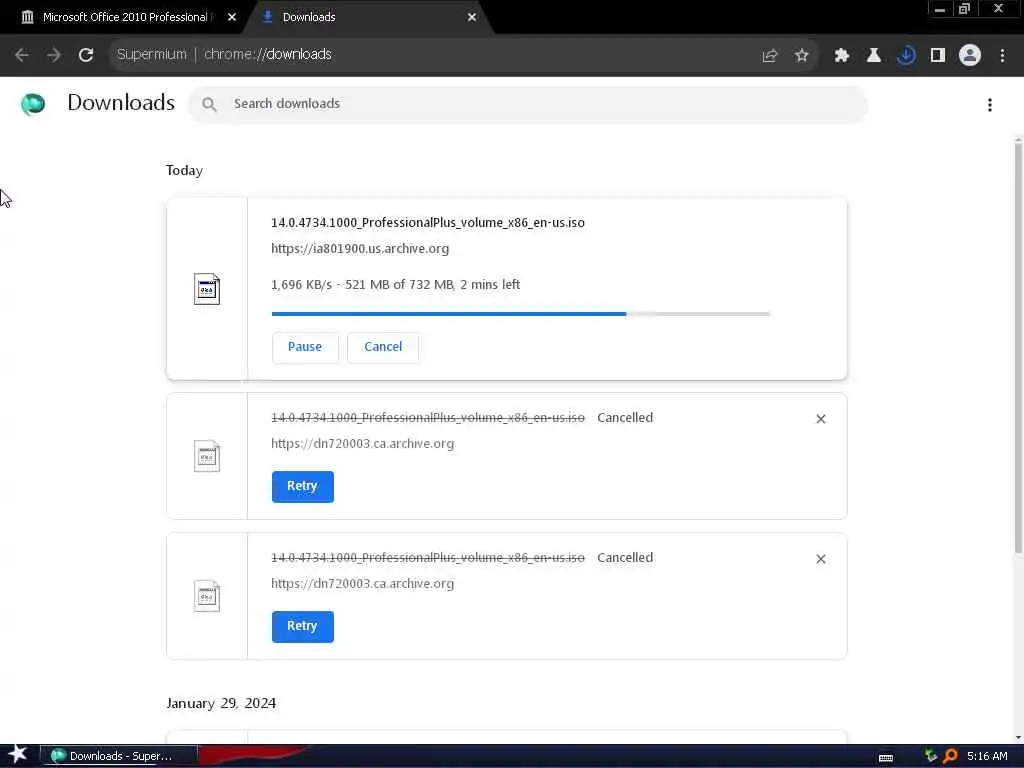
Task: Open the experiments flask icon
Action: coord(874,56)
